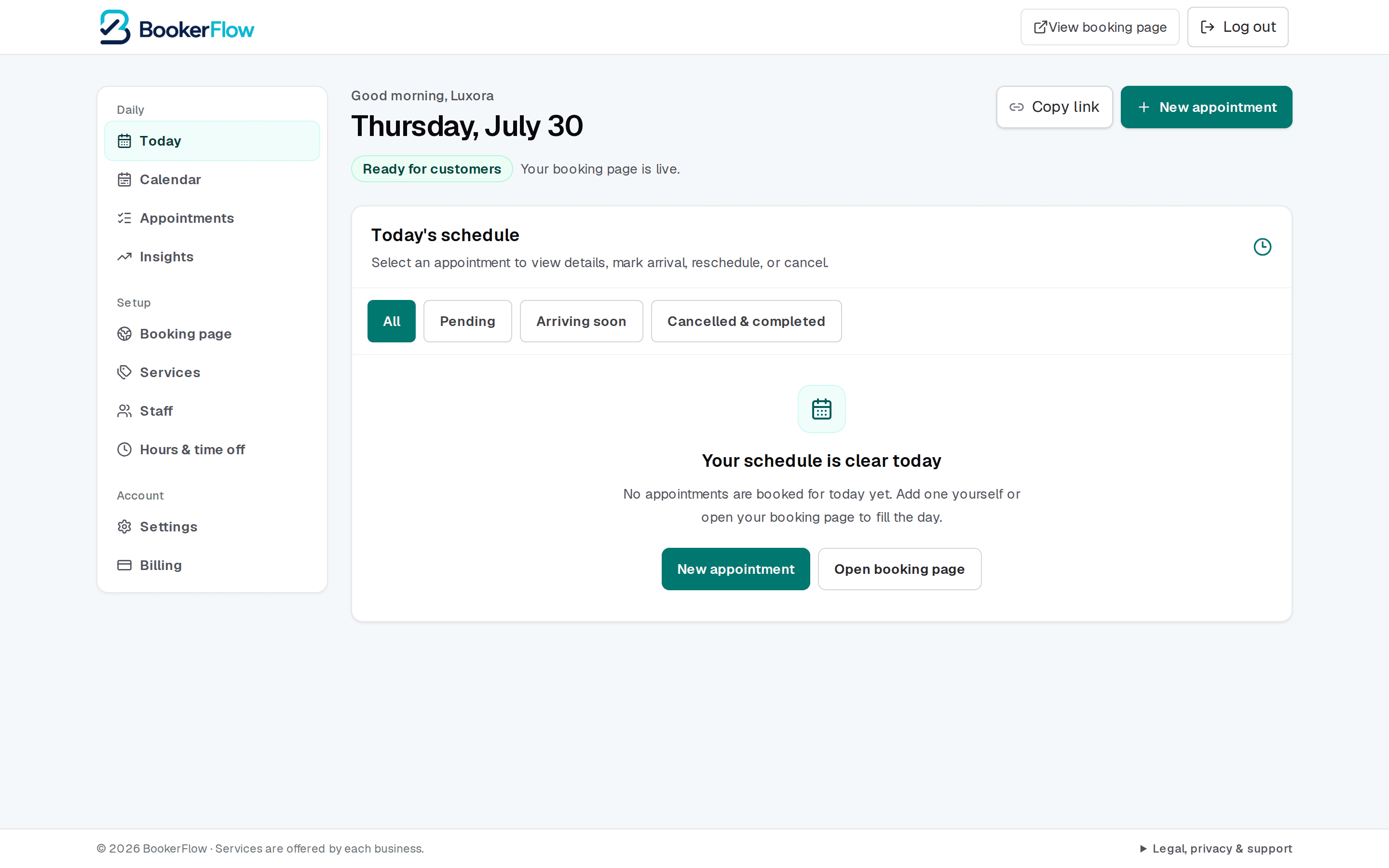Copy the booking link

coord(1054,107)
